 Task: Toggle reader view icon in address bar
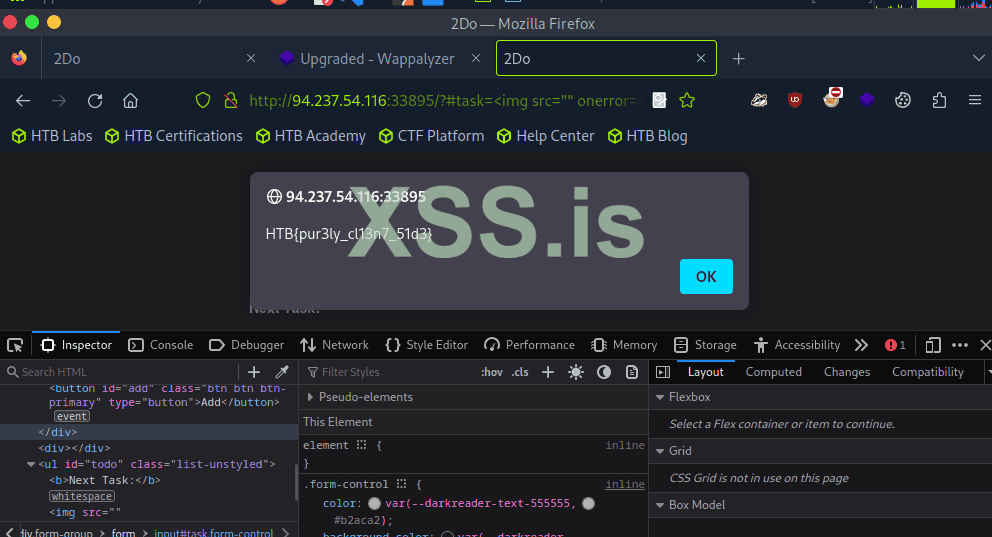coord(659,101)
